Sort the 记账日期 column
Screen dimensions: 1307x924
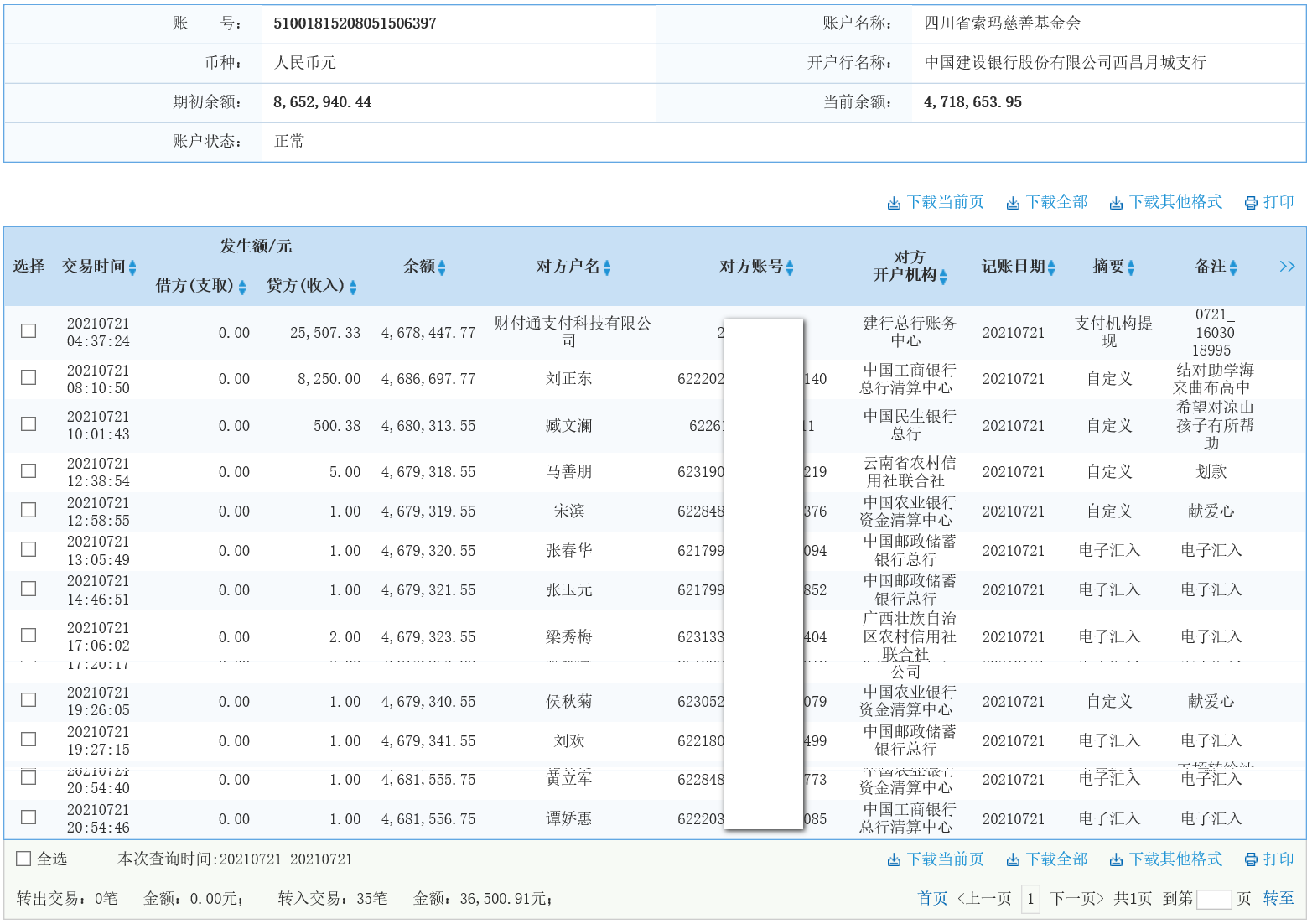(1053, 267)
